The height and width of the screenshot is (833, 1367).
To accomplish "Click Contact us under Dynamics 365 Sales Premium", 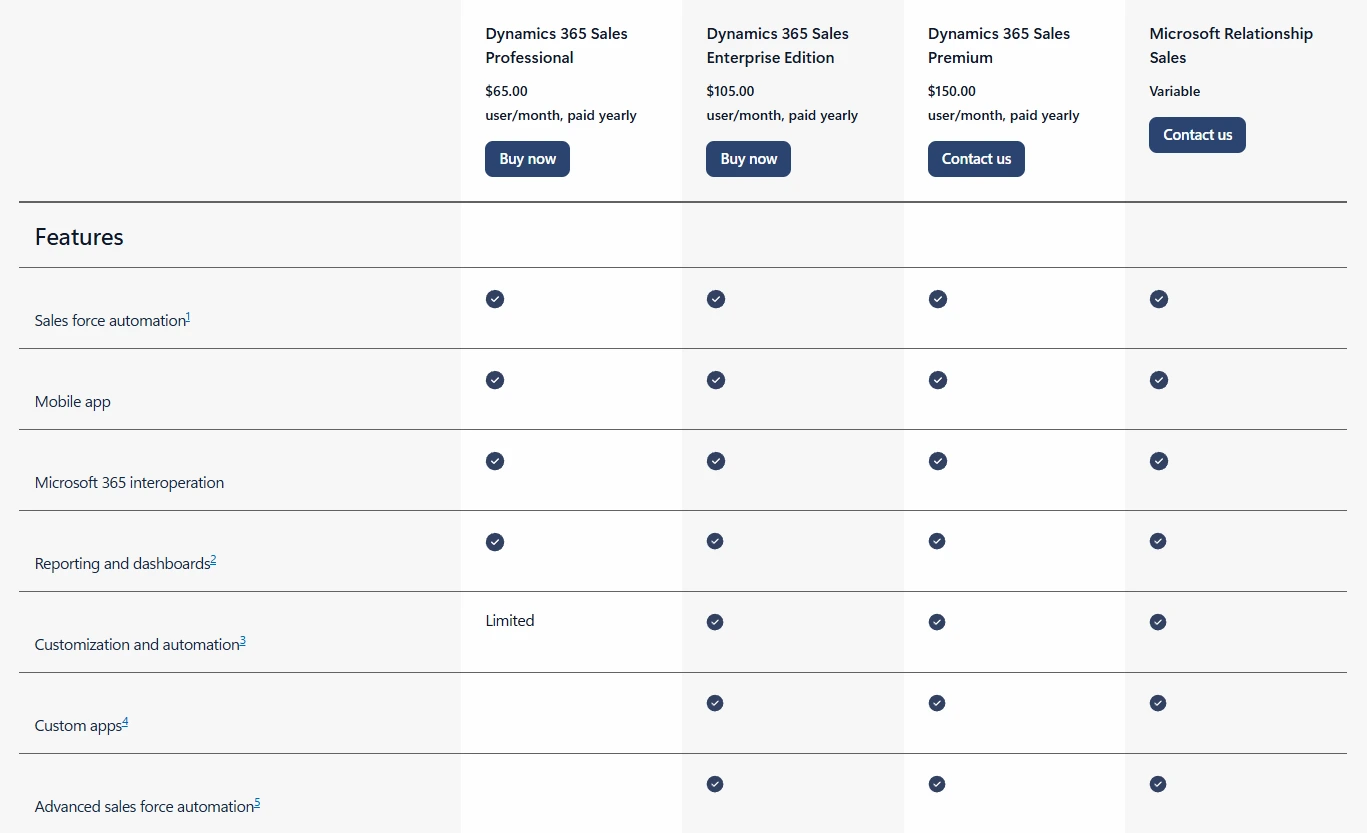I will [x=976, y=158].
